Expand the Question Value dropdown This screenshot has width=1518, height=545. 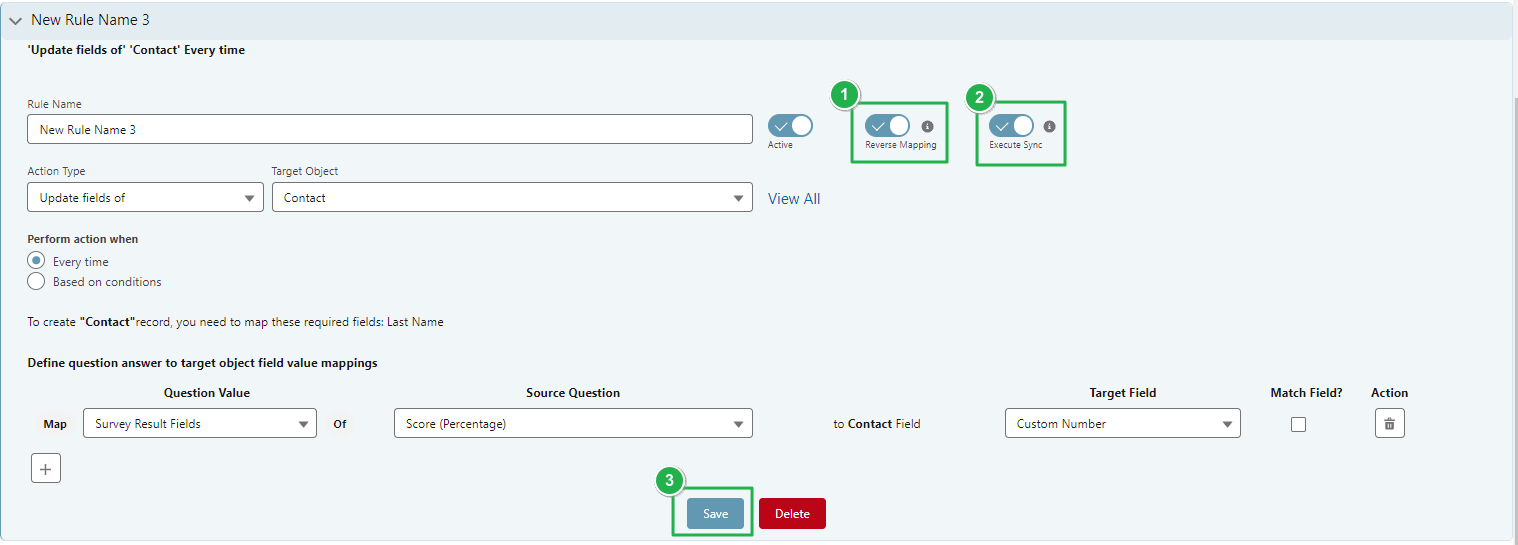point(199,424)
